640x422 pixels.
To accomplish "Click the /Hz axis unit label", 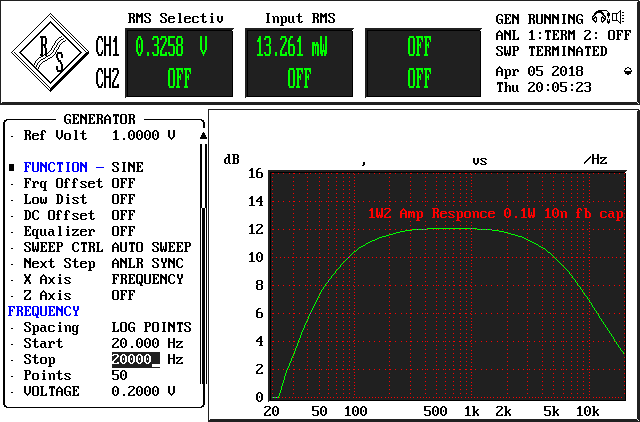I will pyautogui.click(x=595, y=160).
